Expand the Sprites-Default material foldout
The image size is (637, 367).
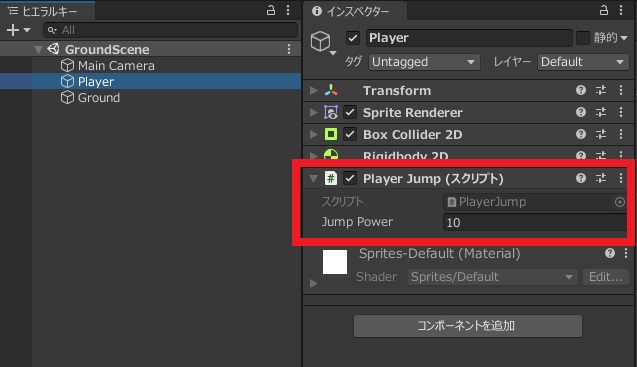click(x=313, y=283)
